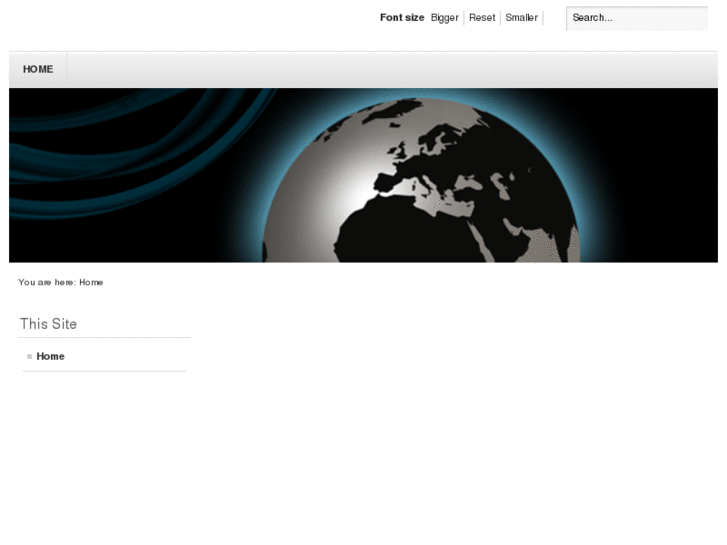
Task: Select the 'You are here: Home' breadcrumb text
Action: [x=61, y=282]
